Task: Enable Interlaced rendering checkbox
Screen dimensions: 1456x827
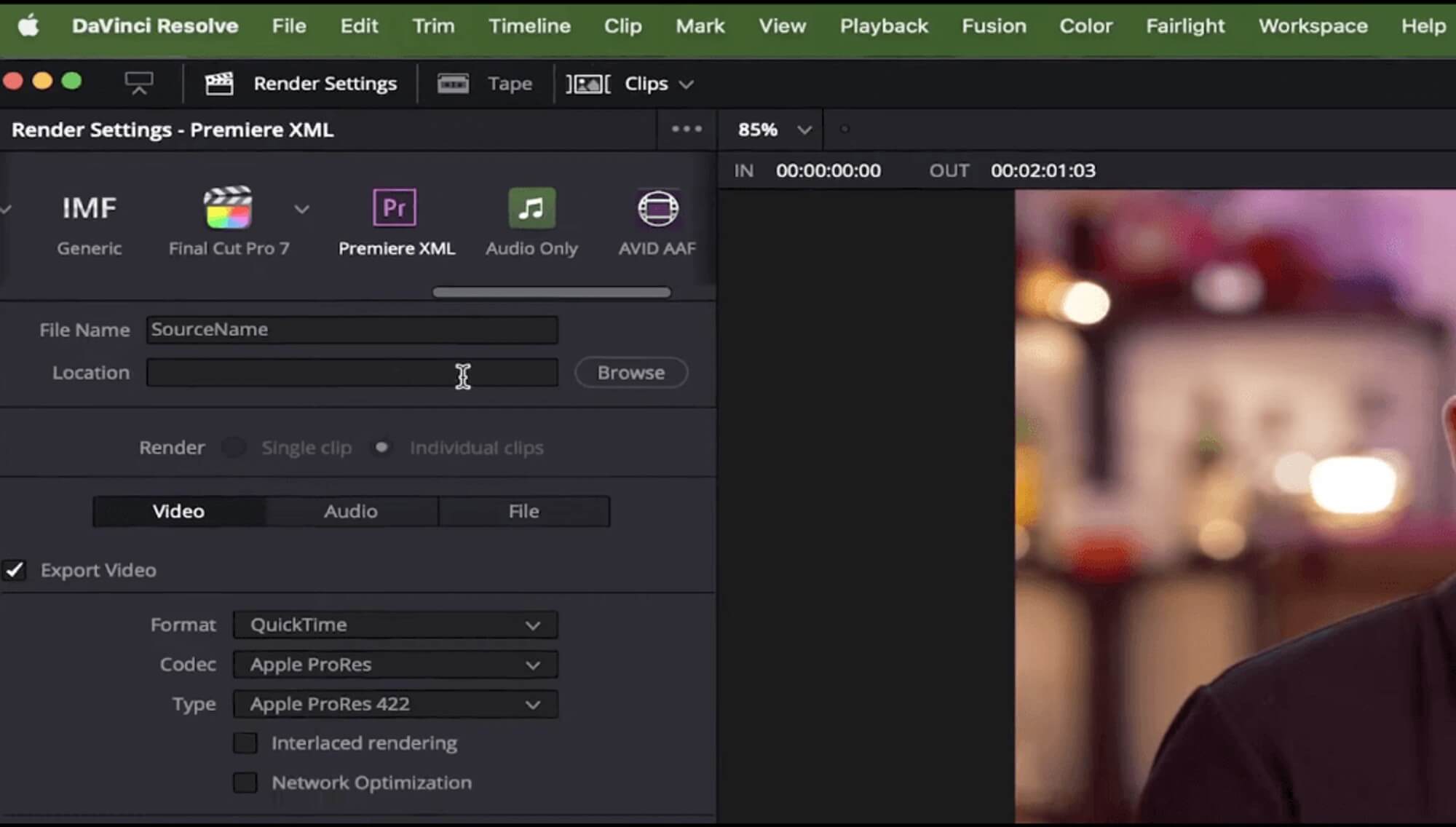Action: [245, 742]
